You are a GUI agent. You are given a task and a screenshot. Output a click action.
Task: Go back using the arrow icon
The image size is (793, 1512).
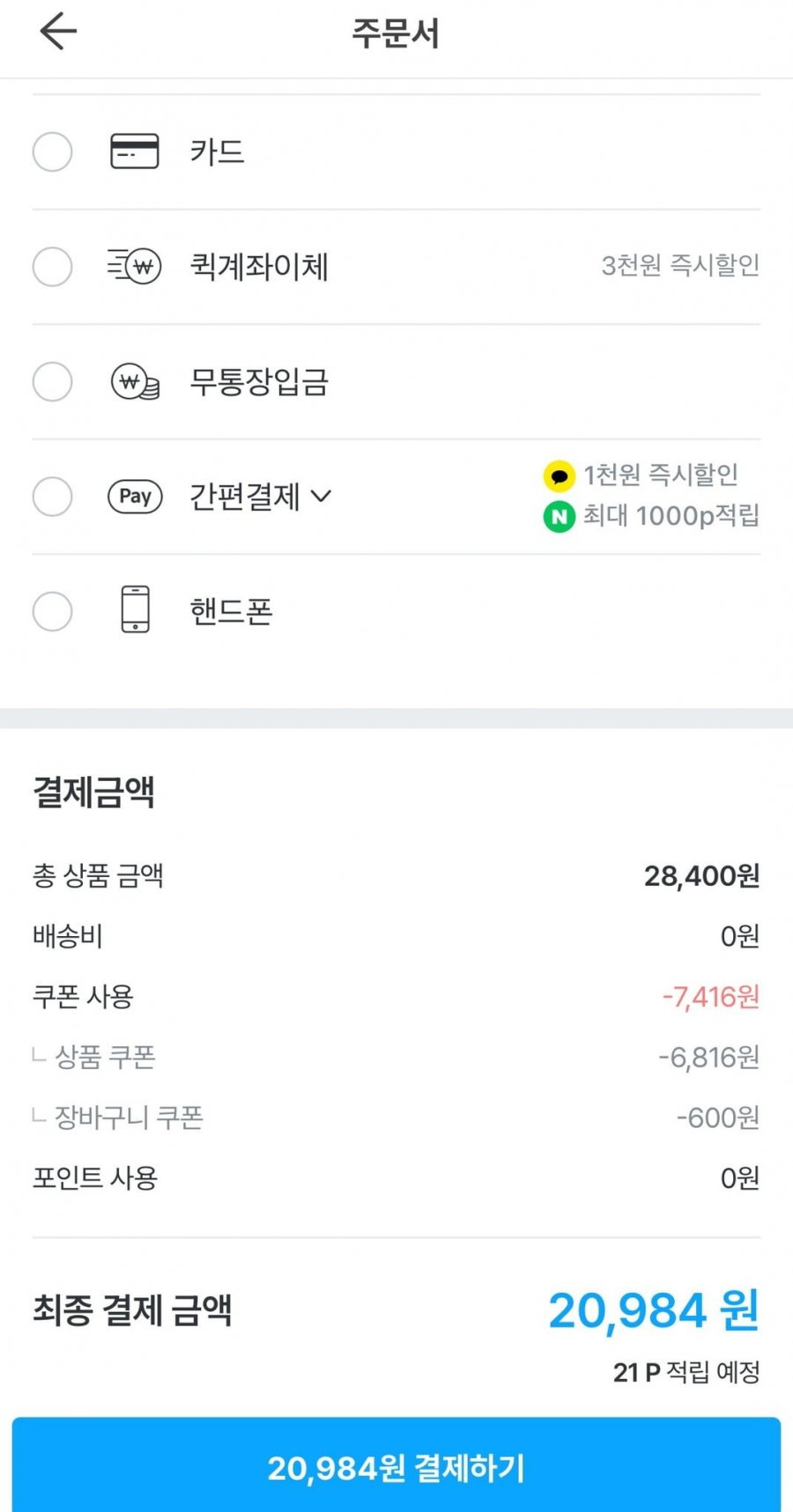tap(58, 32)
